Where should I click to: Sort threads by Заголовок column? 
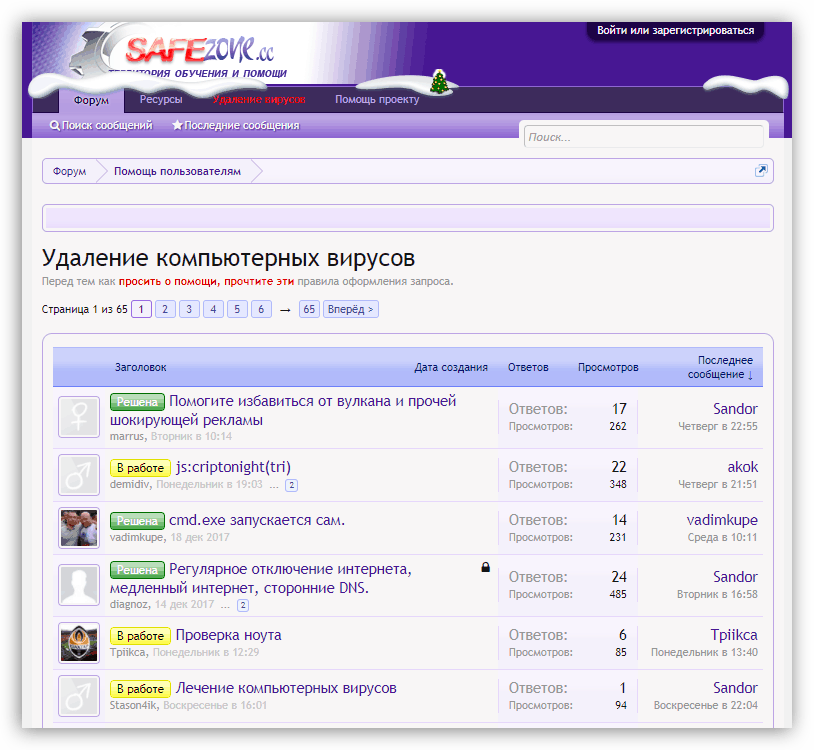(x=141, y=367)
